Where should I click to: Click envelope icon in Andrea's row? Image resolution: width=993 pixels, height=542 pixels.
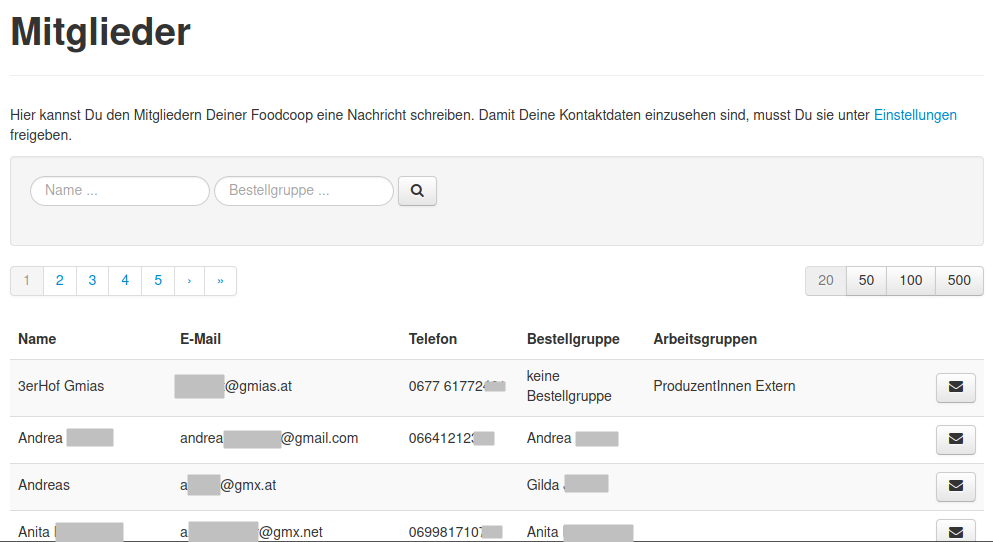955,439
